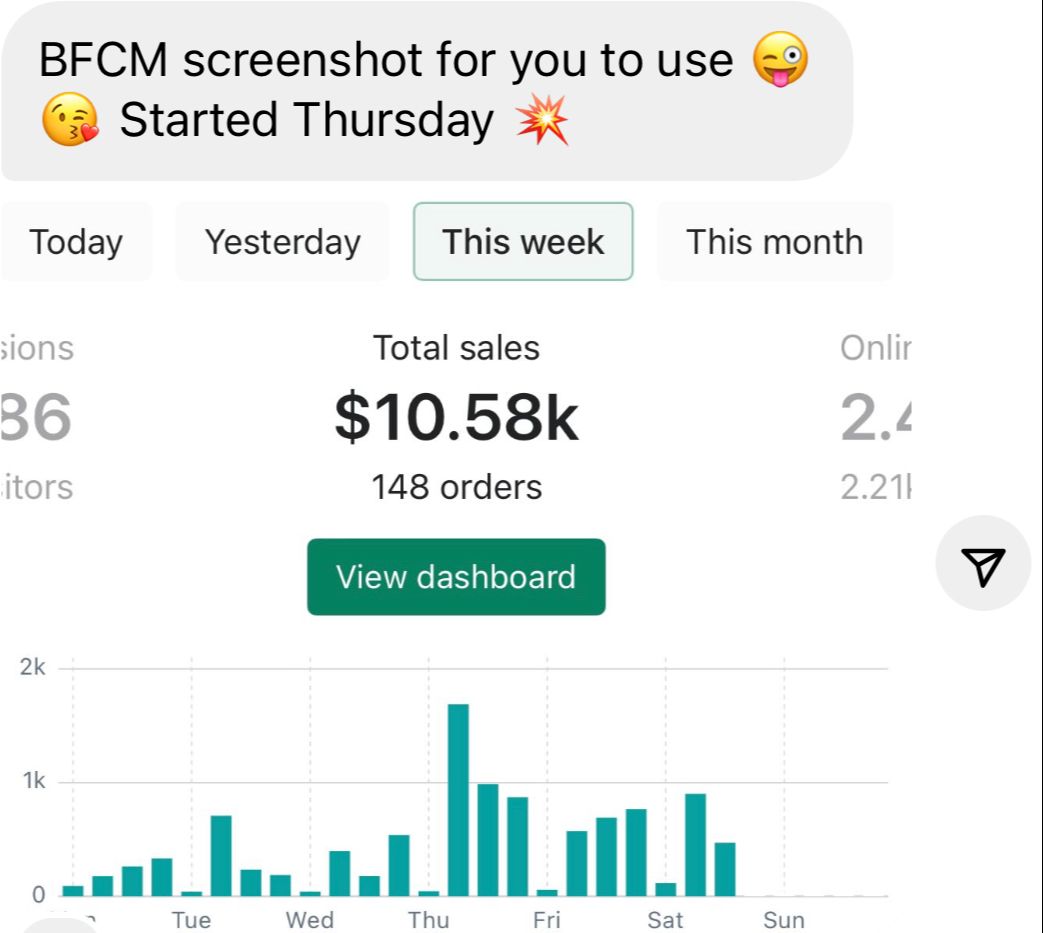Click the Sun label on chart axis
This screenshot has height=933, width=1043.
(x=784, y=919)
